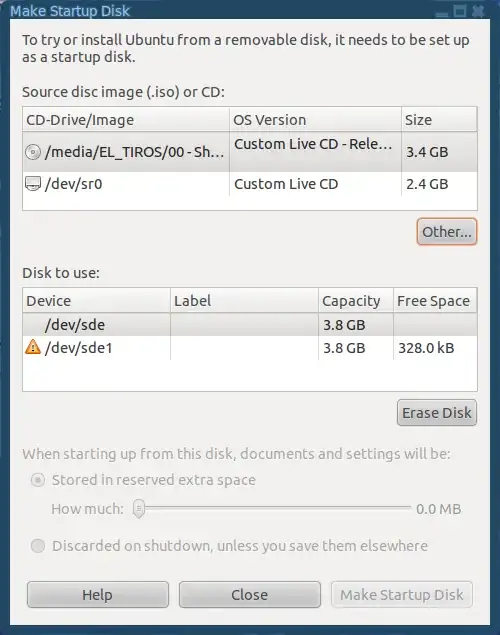Select 'Discarded on shutdown' radio option
The height and width of the screenshot is (635, 500).
38,546
